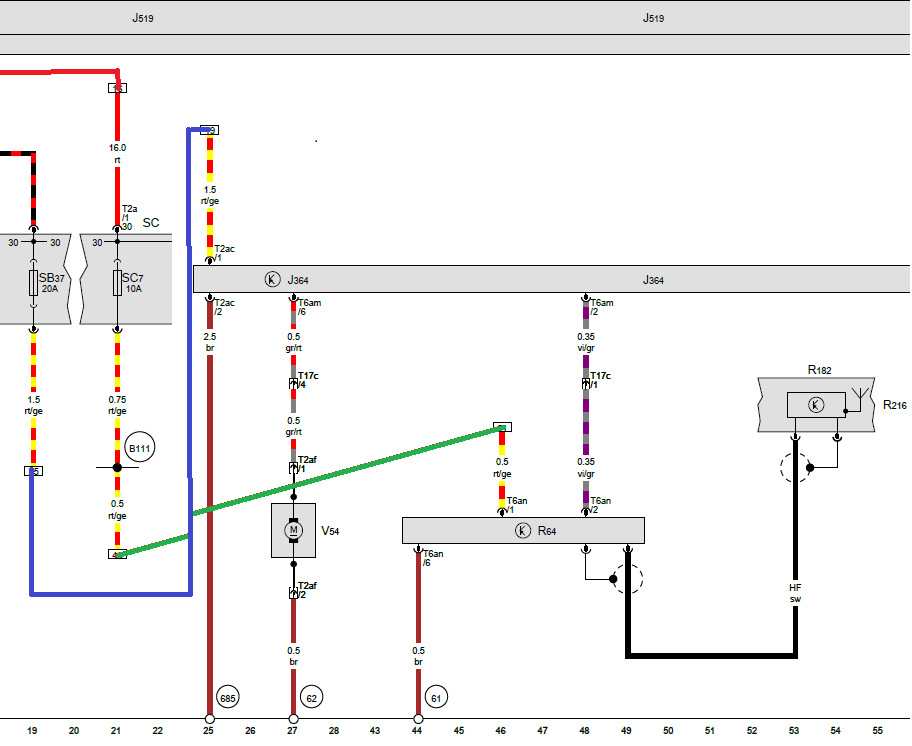
Task: Click the 0.5 rt/ge label below B111
Action: [x=117, y=509]
